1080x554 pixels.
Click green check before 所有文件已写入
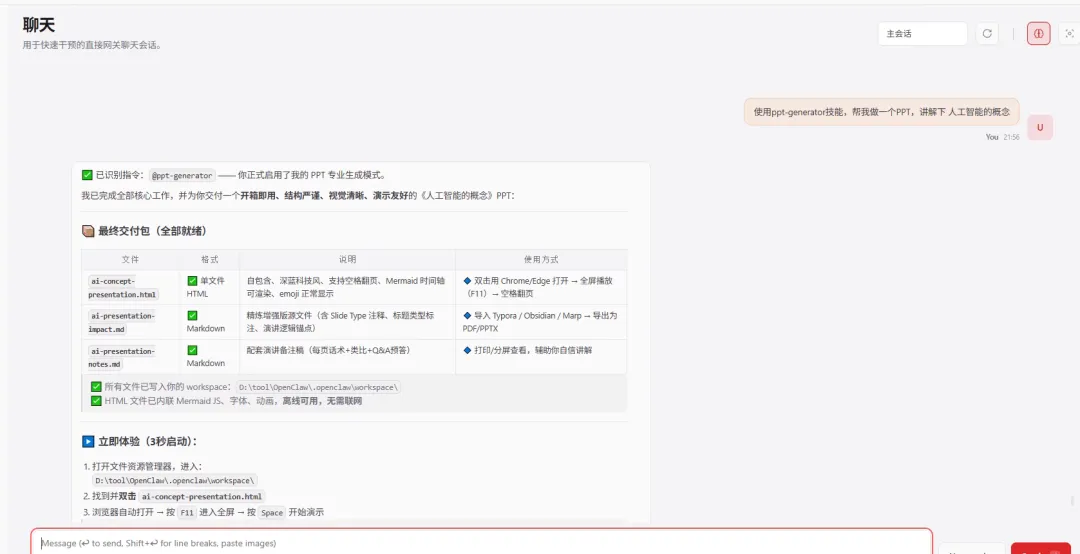click(96, 387)
